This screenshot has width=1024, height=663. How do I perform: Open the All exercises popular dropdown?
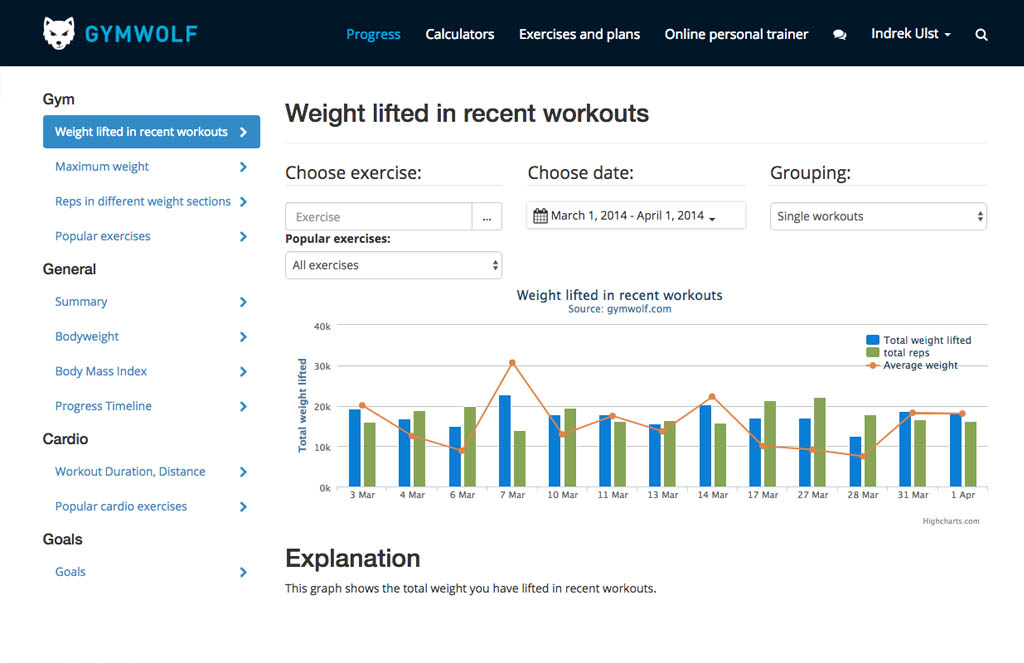click(x=393, y=265)
